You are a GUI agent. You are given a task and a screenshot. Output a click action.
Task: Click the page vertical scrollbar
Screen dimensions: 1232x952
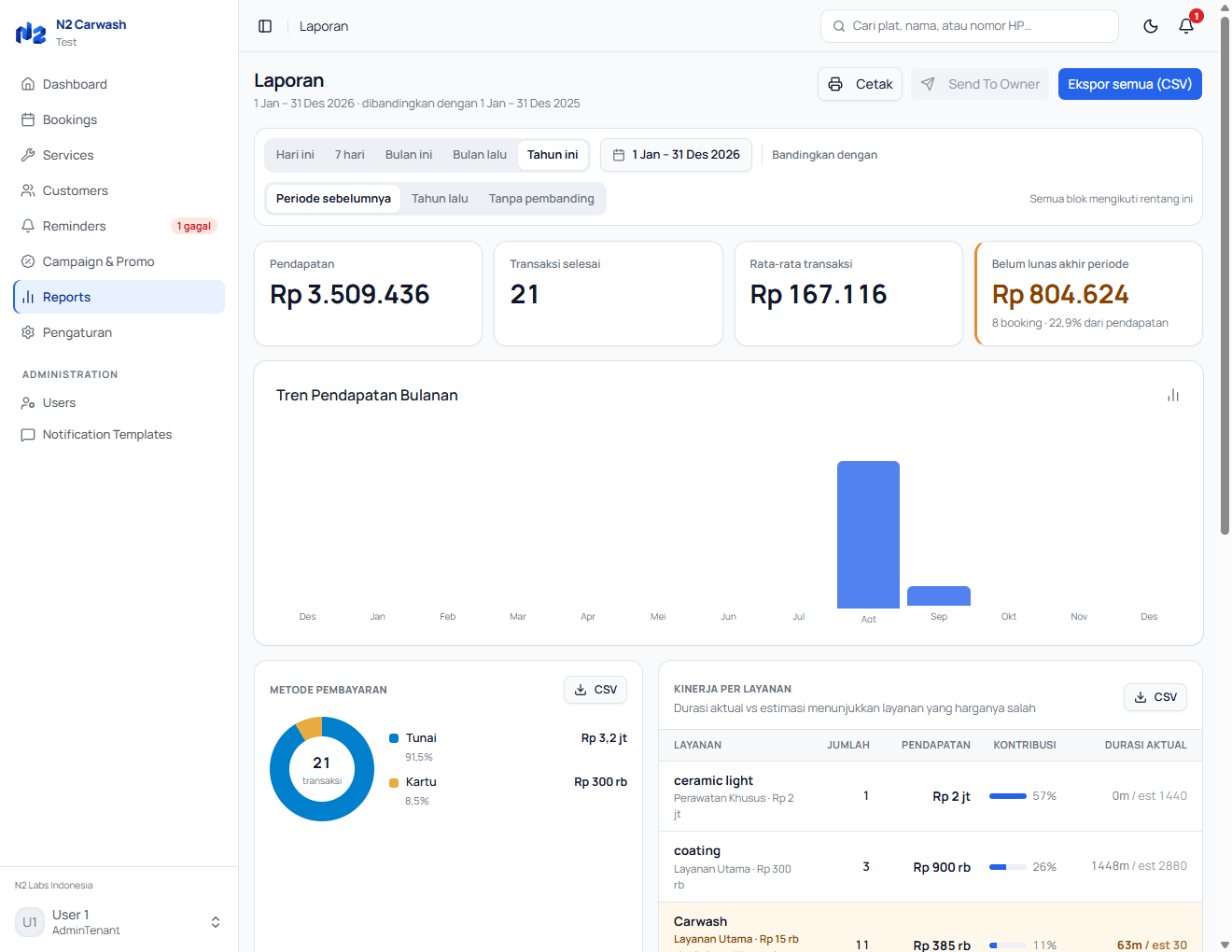pos(1225,276)
